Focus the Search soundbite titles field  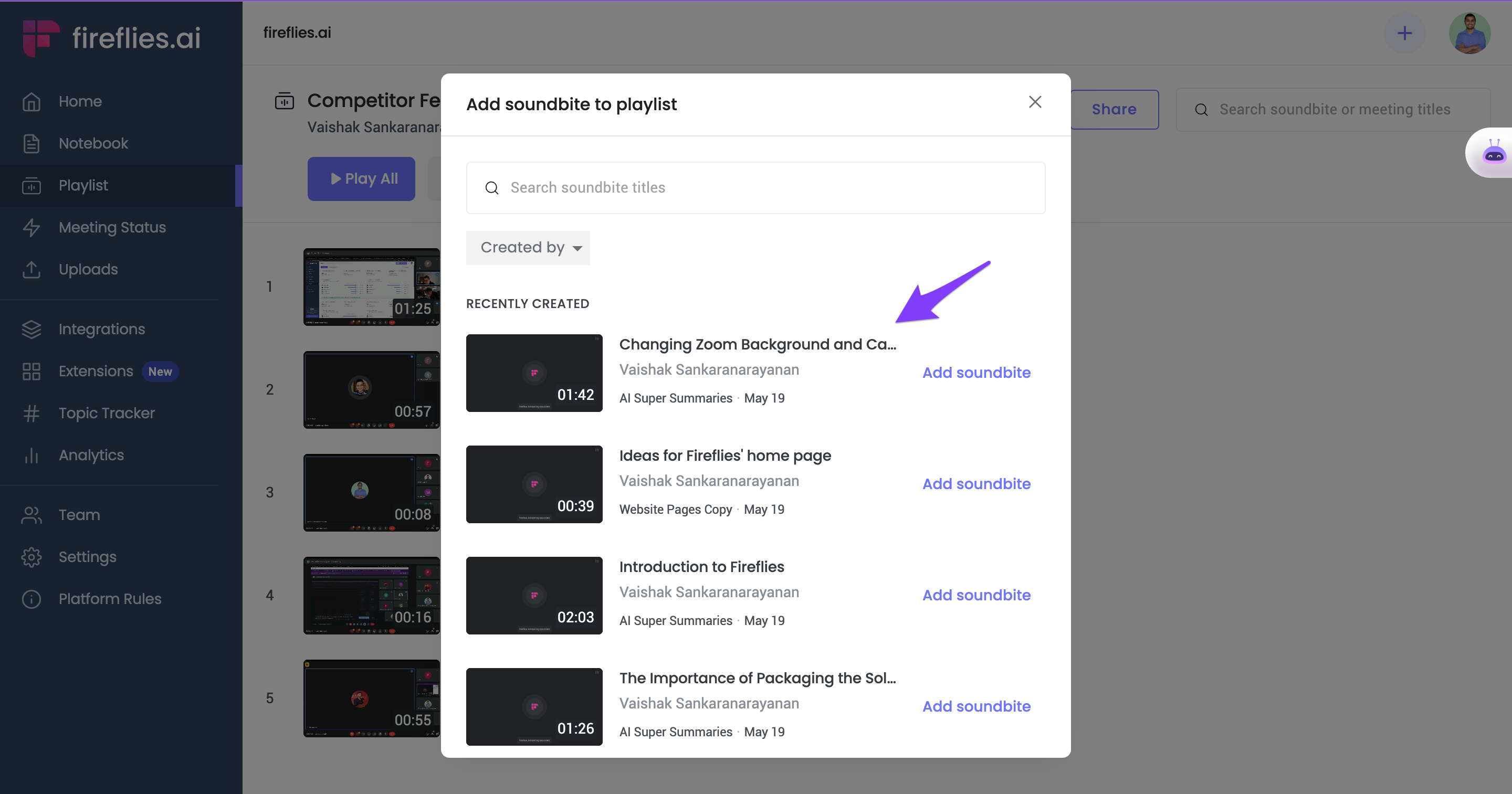pos(755,188)
